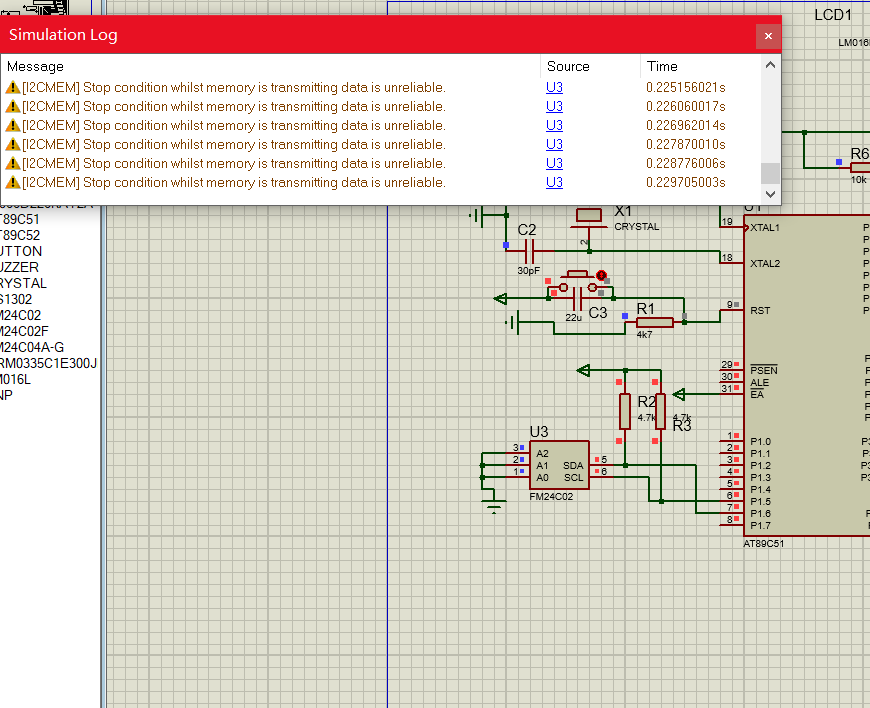870x708 pixels.
Task: Click the Simulation Log scrollbar thumb
Action: click(x=770, y=173)
